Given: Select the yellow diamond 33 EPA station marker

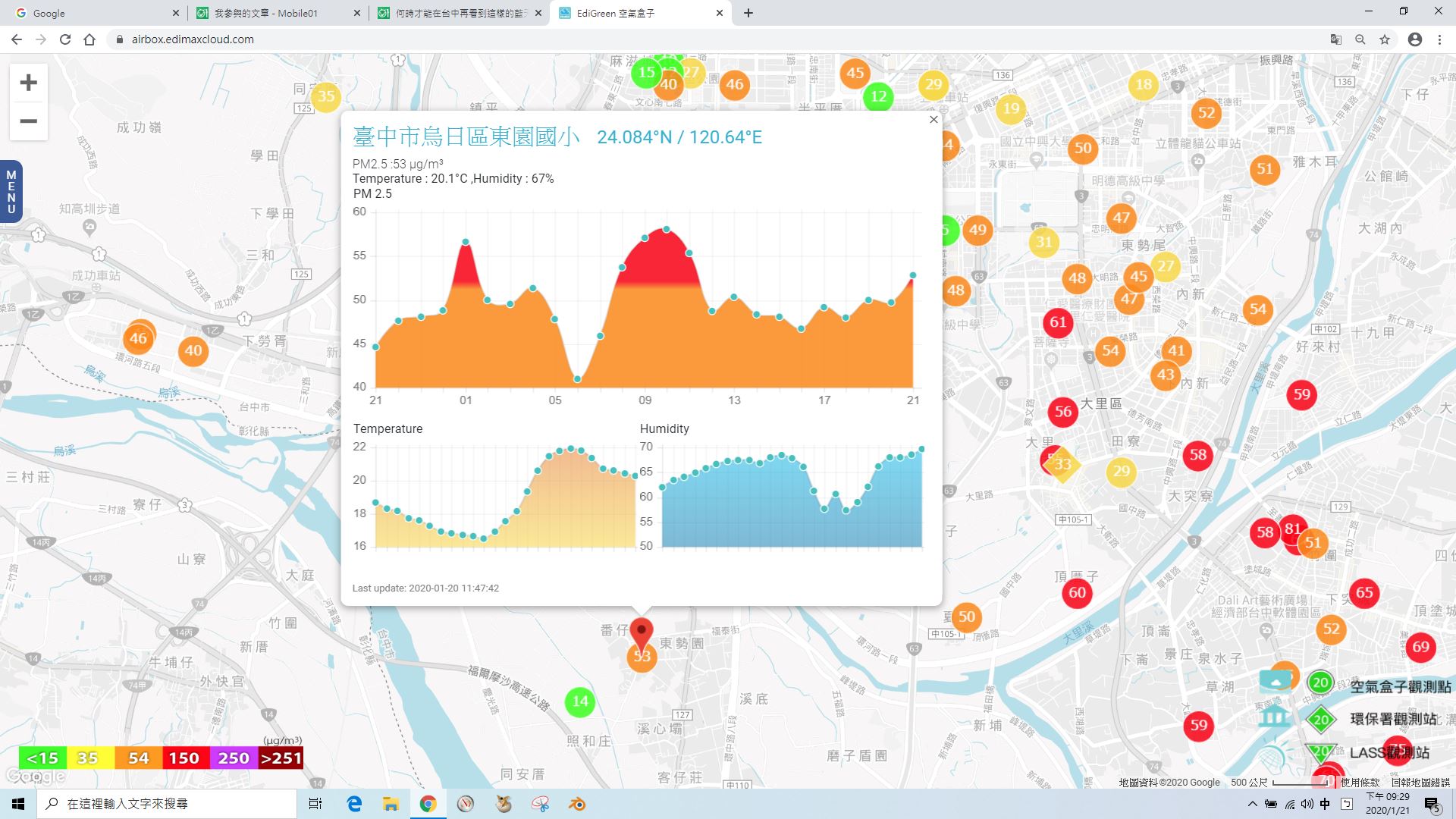Looking at the screenshot, I should [x=1062, y=464].
